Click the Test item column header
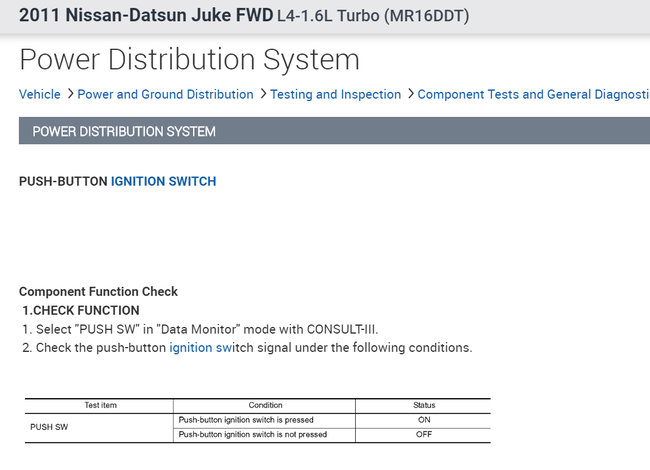The width and height of the screenshot is (650, 470). pyautogui.click(x=100, y=405)
